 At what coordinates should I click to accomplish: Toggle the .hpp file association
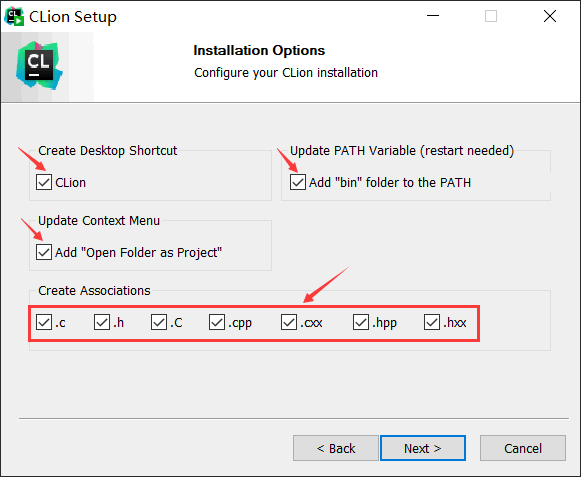pos(361,322)
